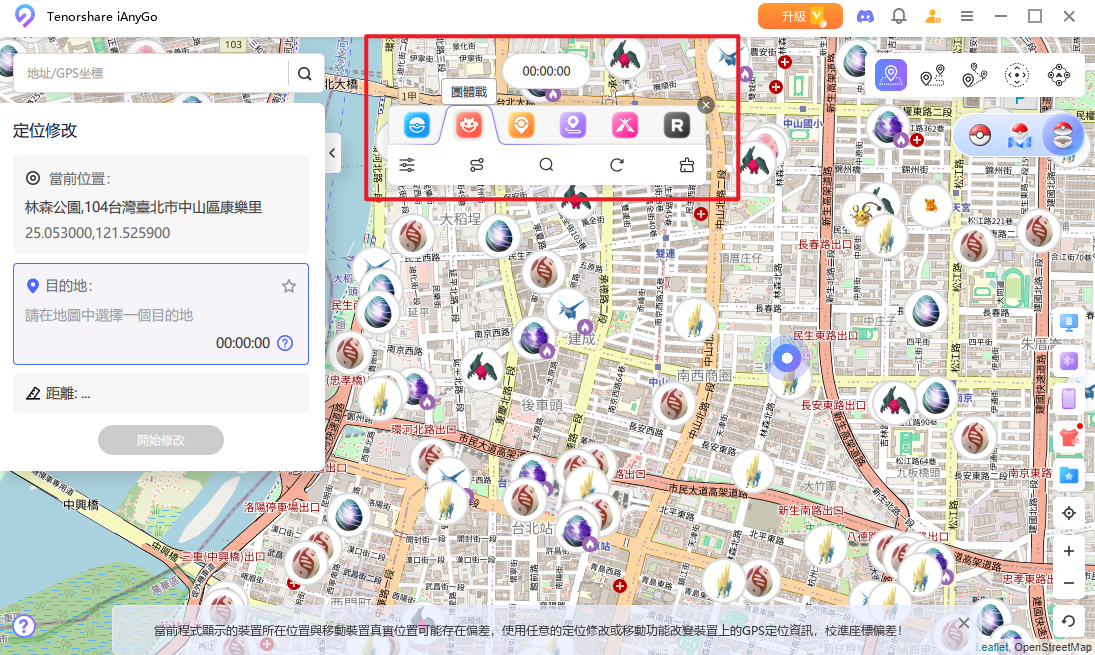Click the 00:00:00 timer pill on map
Viewport: 1095px width, 655px height.
pyautogui.click(x=546, y=71)
